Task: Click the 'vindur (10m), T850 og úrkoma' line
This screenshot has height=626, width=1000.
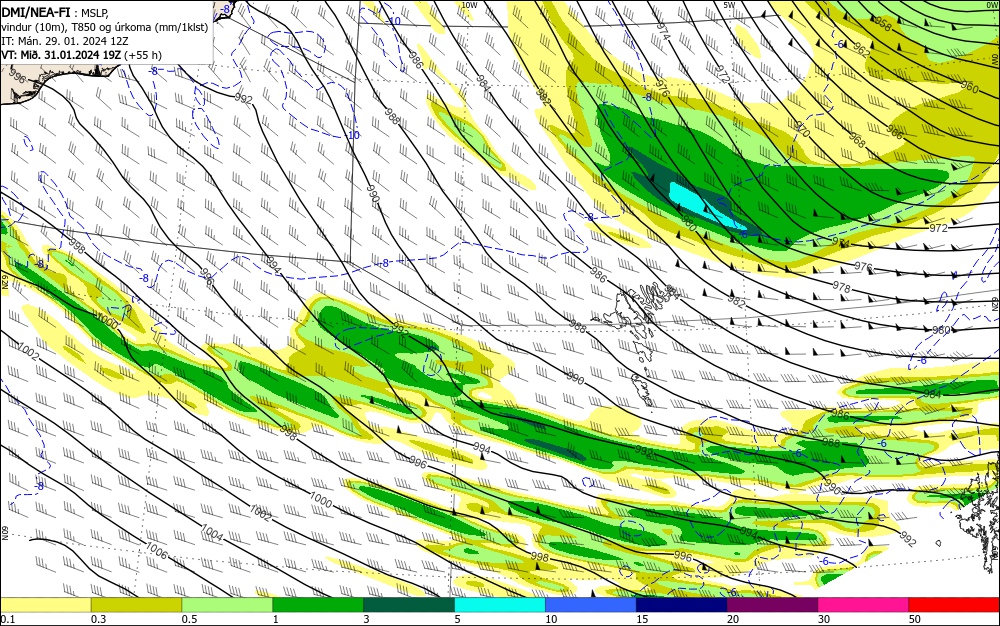Action: pyautogui.click(x=104, y=27)
